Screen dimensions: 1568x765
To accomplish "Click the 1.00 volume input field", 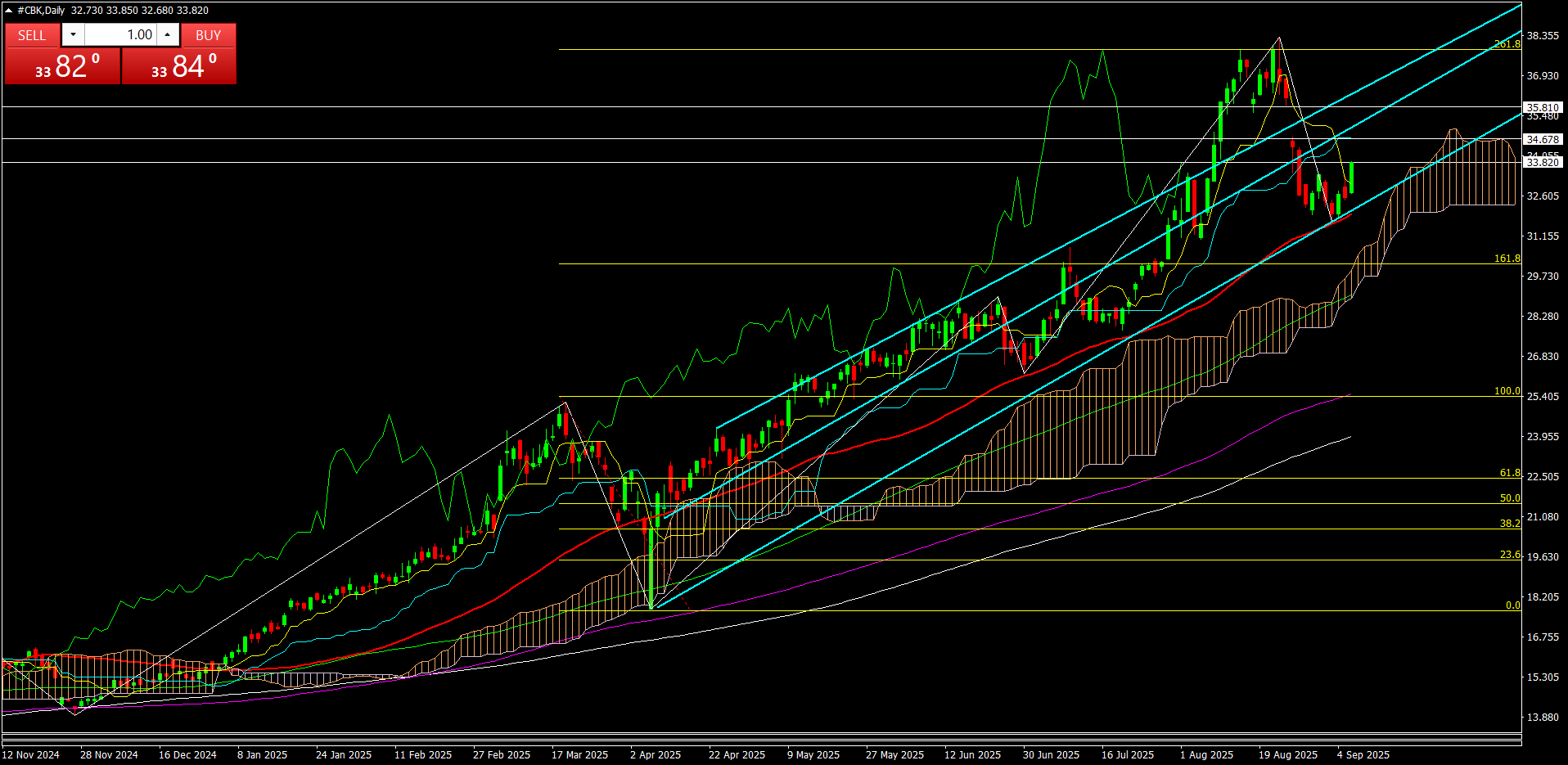I will point(120,35).
